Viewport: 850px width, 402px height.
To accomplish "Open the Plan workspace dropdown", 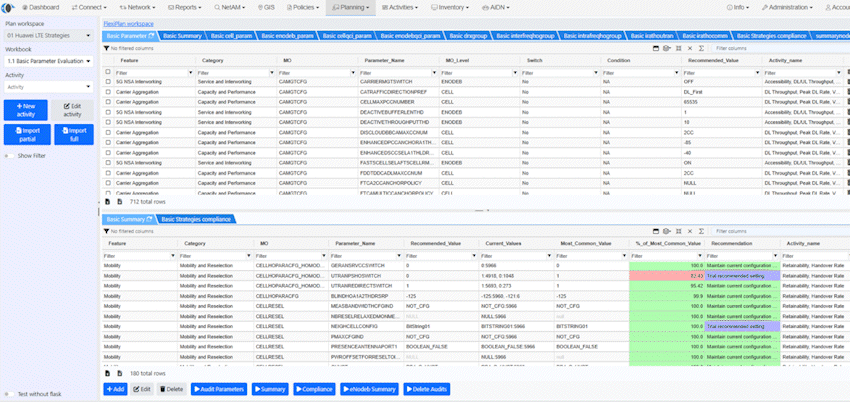I will [x=48, y=35].
